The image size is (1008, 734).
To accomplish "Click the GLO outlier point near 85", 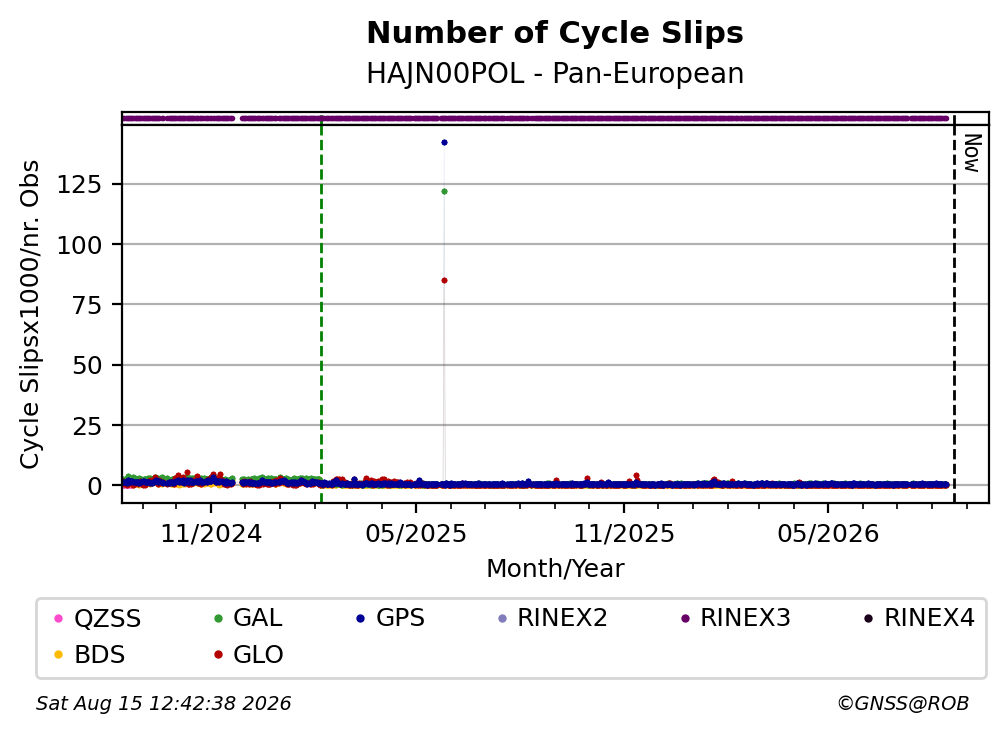I will 444,281.
